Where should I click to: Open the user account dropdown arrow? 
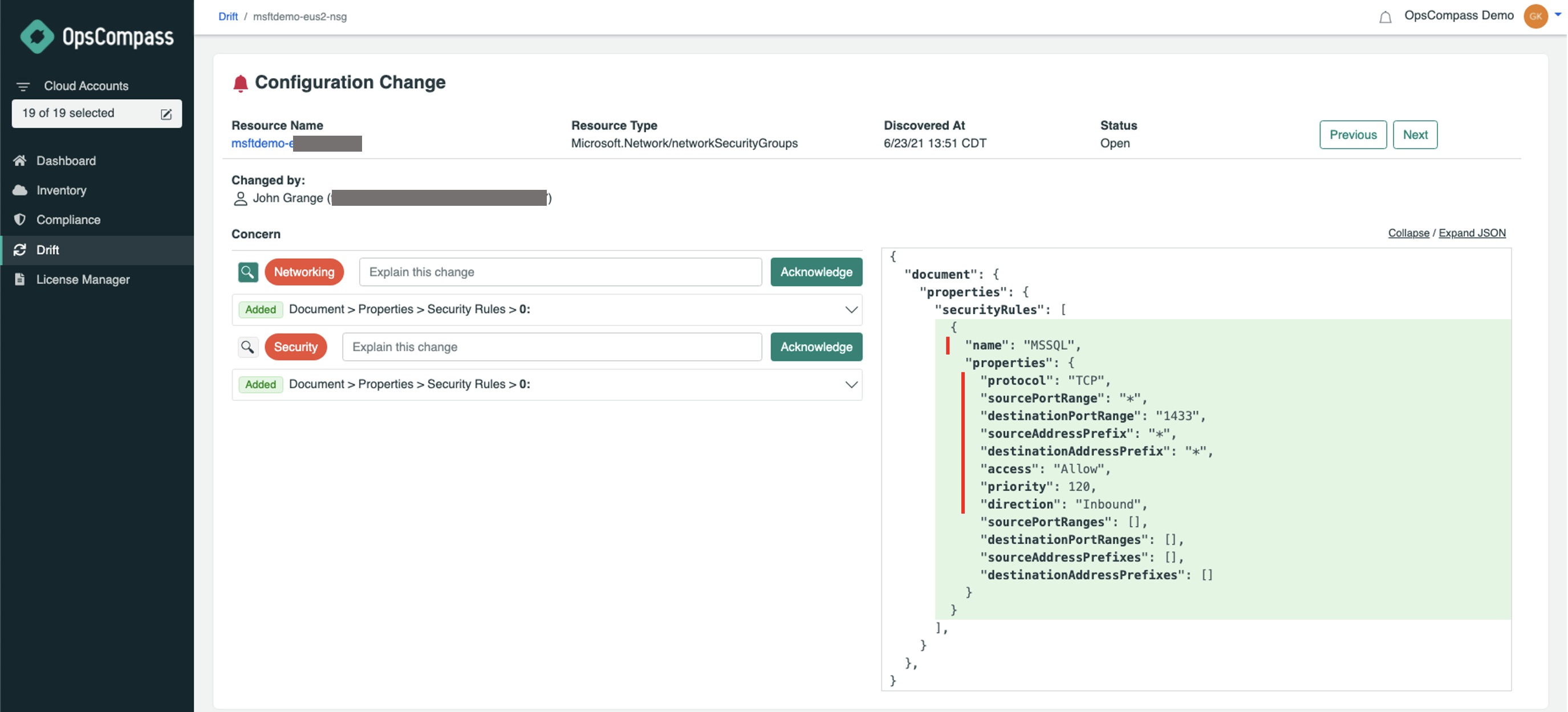pyautogui.click(x=1558, y=15)
